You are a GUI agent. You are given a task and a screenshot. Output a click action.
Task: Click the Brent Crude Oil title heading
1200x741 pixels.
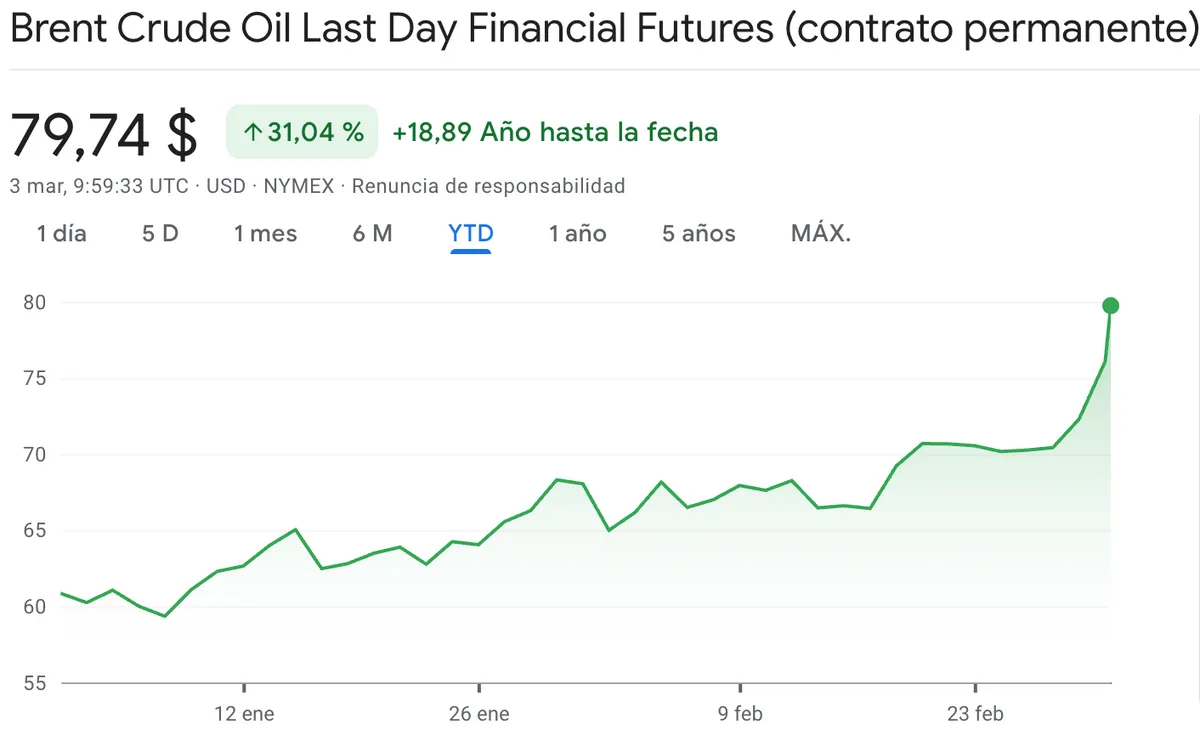(598, 29)
